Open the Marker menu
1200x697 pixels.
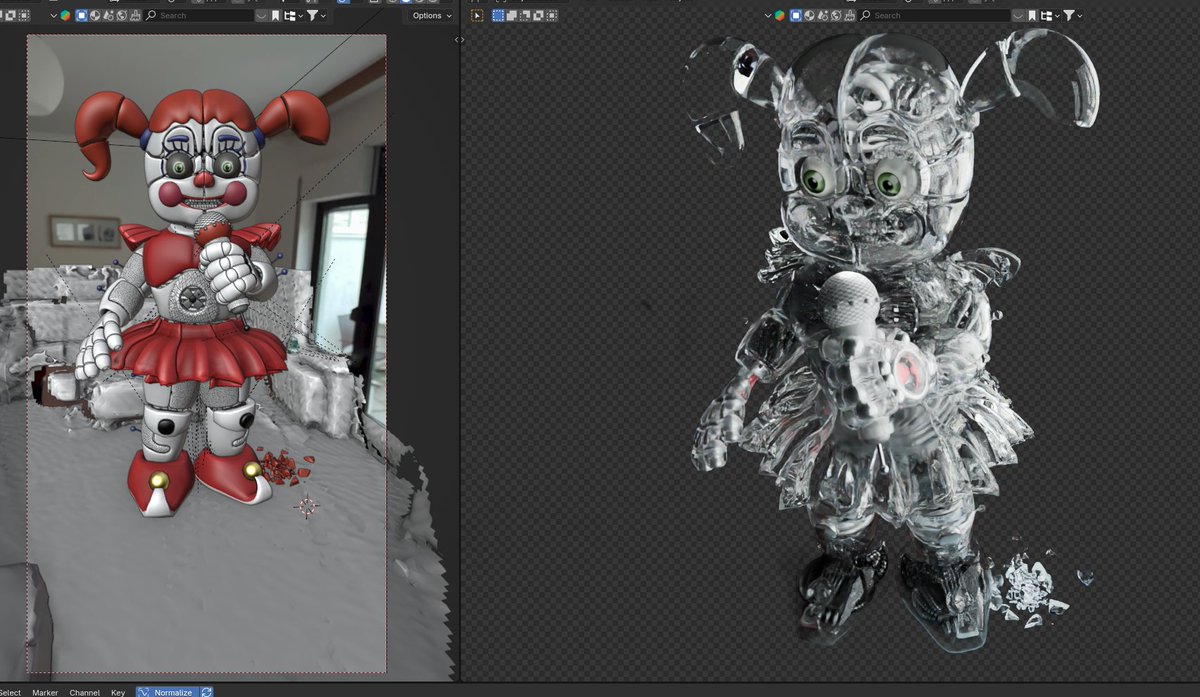coord(45,691)
